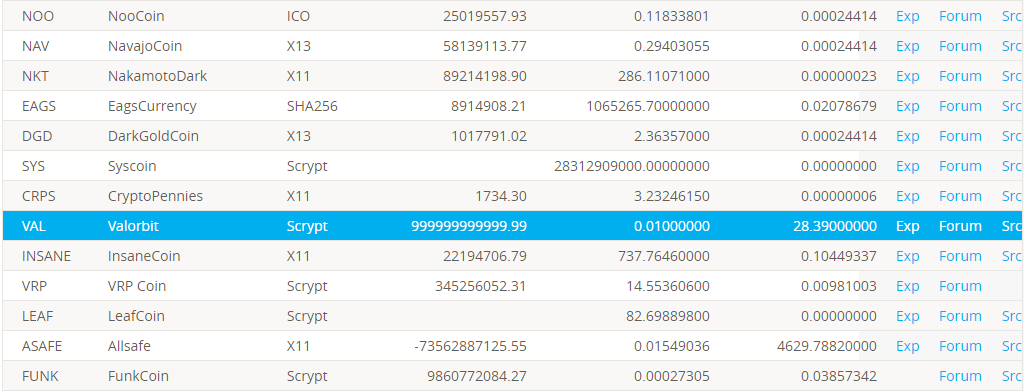
Task: Select the Syscoin row name
Action: pos(132,166)
